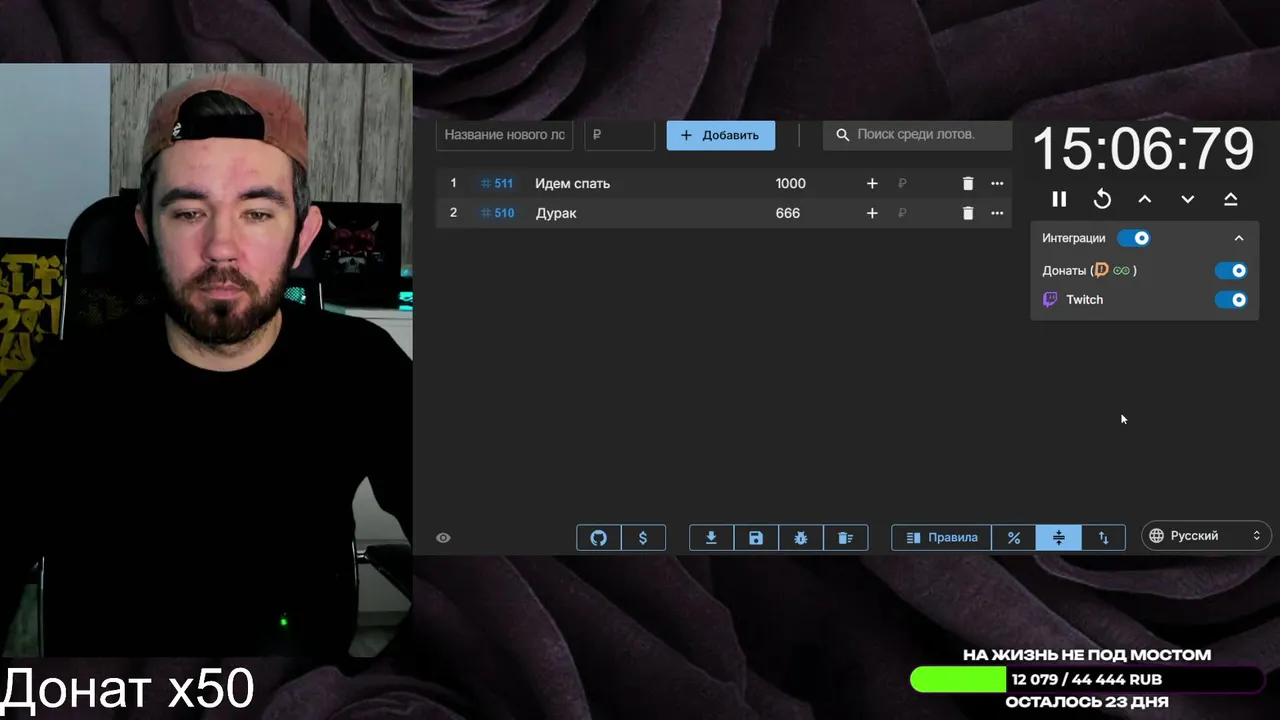Click the search magnifier icon

coord(842,135)
